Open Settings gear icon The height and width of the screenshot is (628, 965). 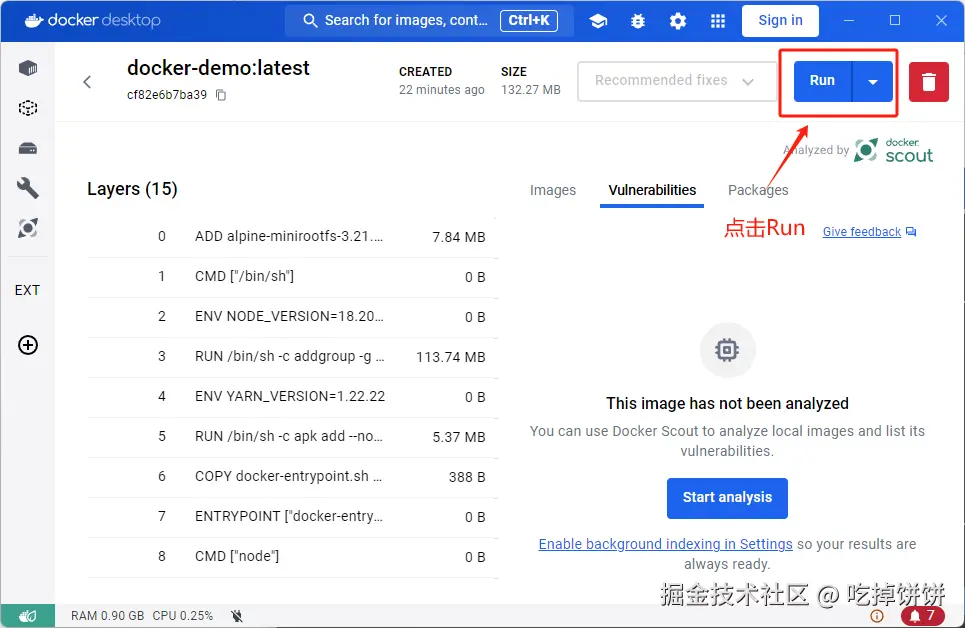678,21
